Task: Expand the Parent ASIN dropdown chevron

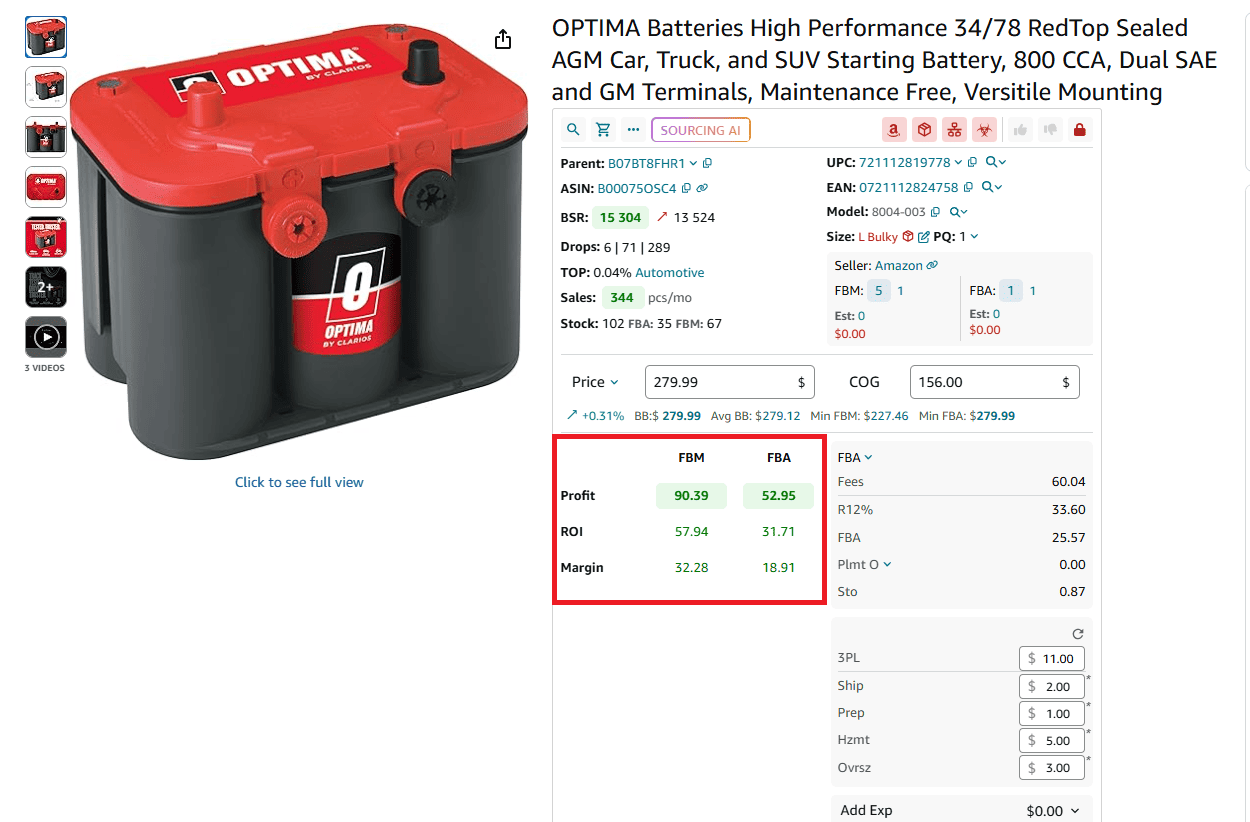Action: 693,163
